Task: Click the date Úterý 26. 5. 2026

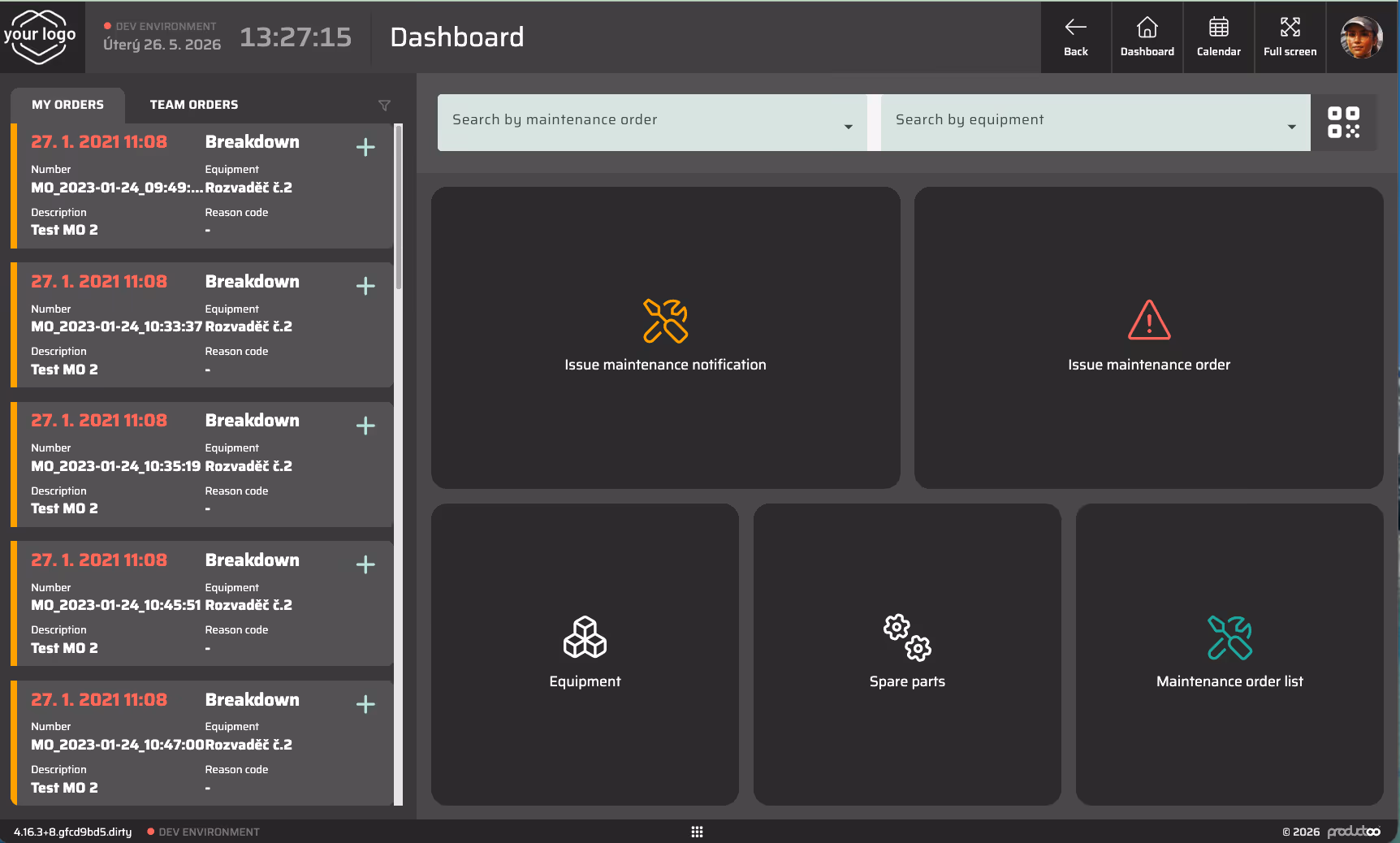Action: 162,45
